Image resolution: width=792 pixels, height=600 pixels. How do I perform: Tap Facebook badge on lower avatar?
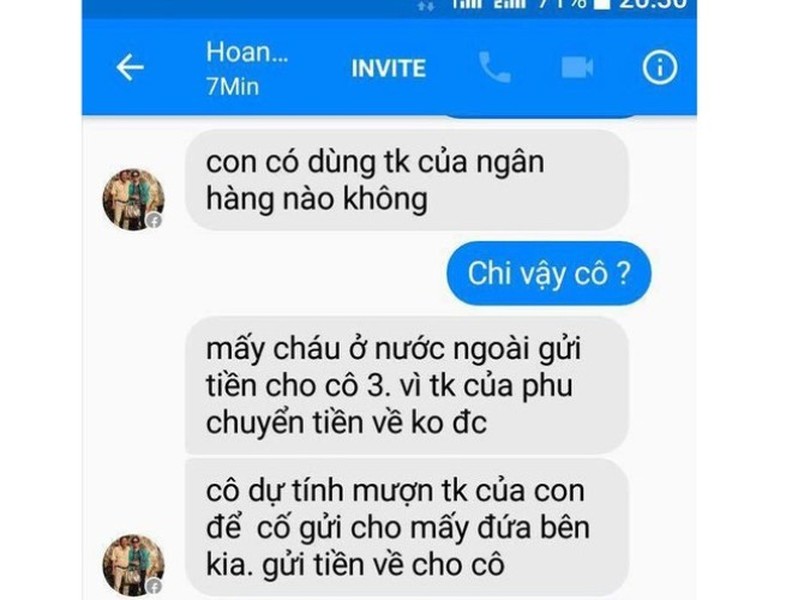click(x=155, y=586)
